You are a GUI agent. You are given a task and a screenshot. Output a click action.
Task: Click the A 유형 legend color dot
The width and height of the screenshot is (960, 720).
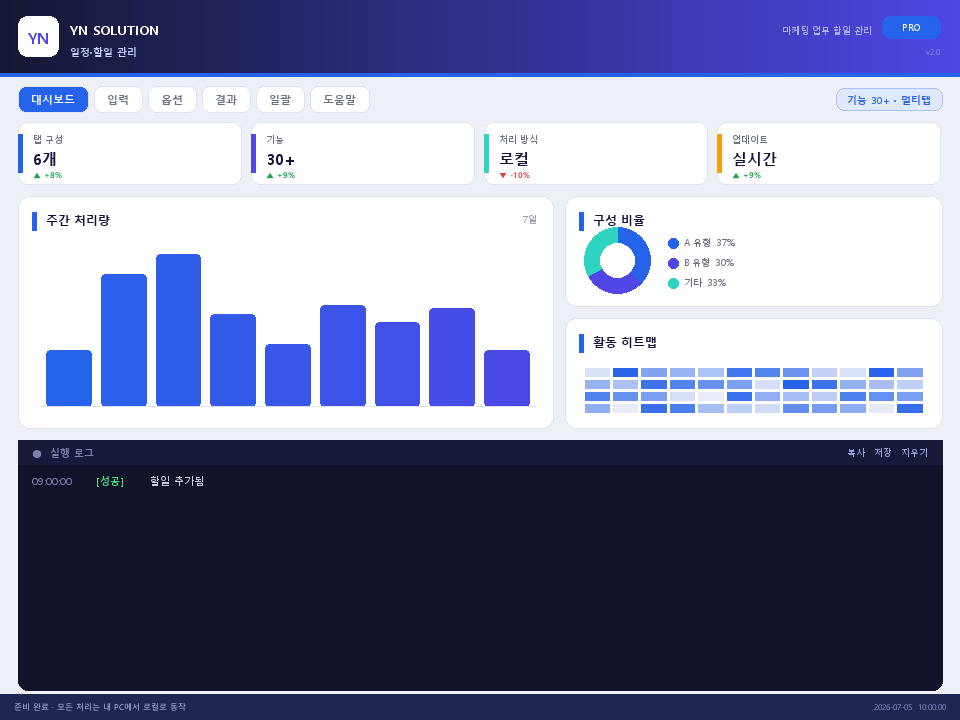673,244
